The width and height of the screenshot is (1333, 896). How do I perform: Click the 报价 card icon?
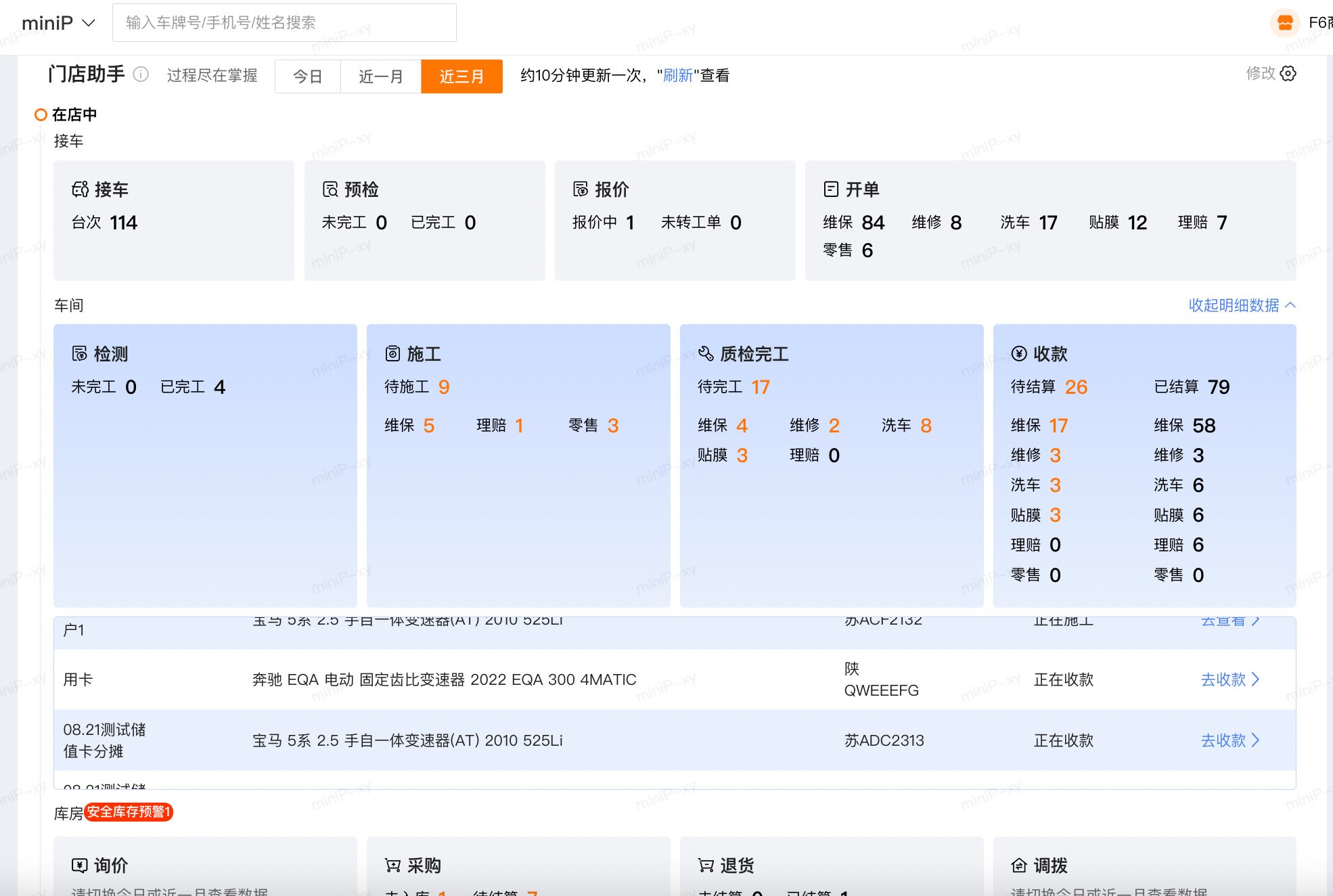pyautogui.click(x=581, y=189)
